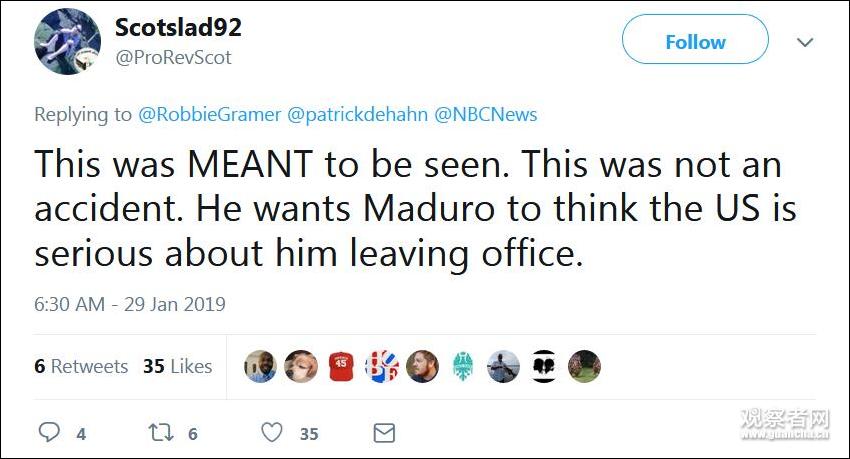
Task: Open the tweet options chevron menu
Action: (x=805, y=43)
